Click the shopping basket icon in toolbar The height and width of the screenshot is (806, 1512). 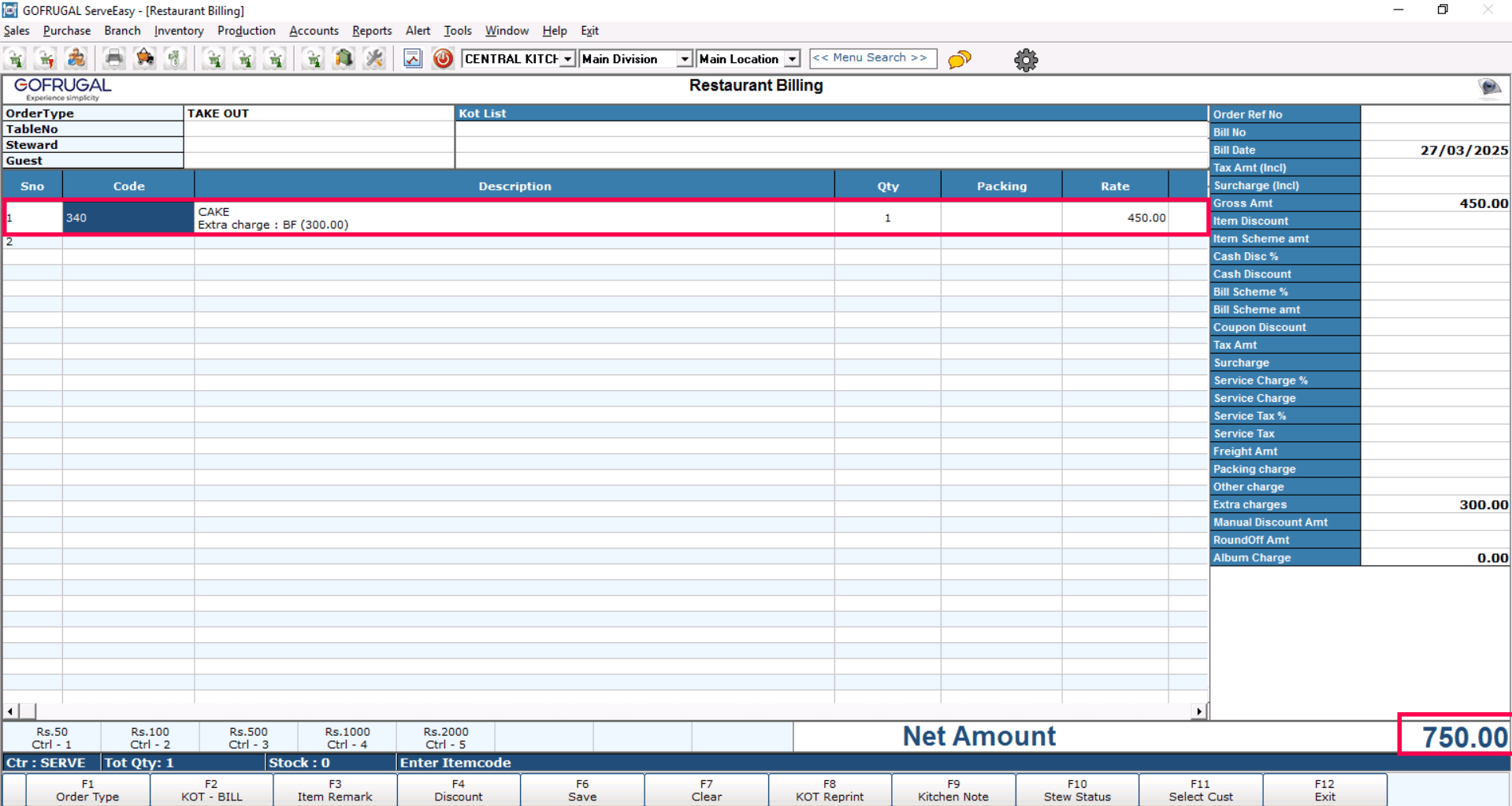[x=145, y=58]
